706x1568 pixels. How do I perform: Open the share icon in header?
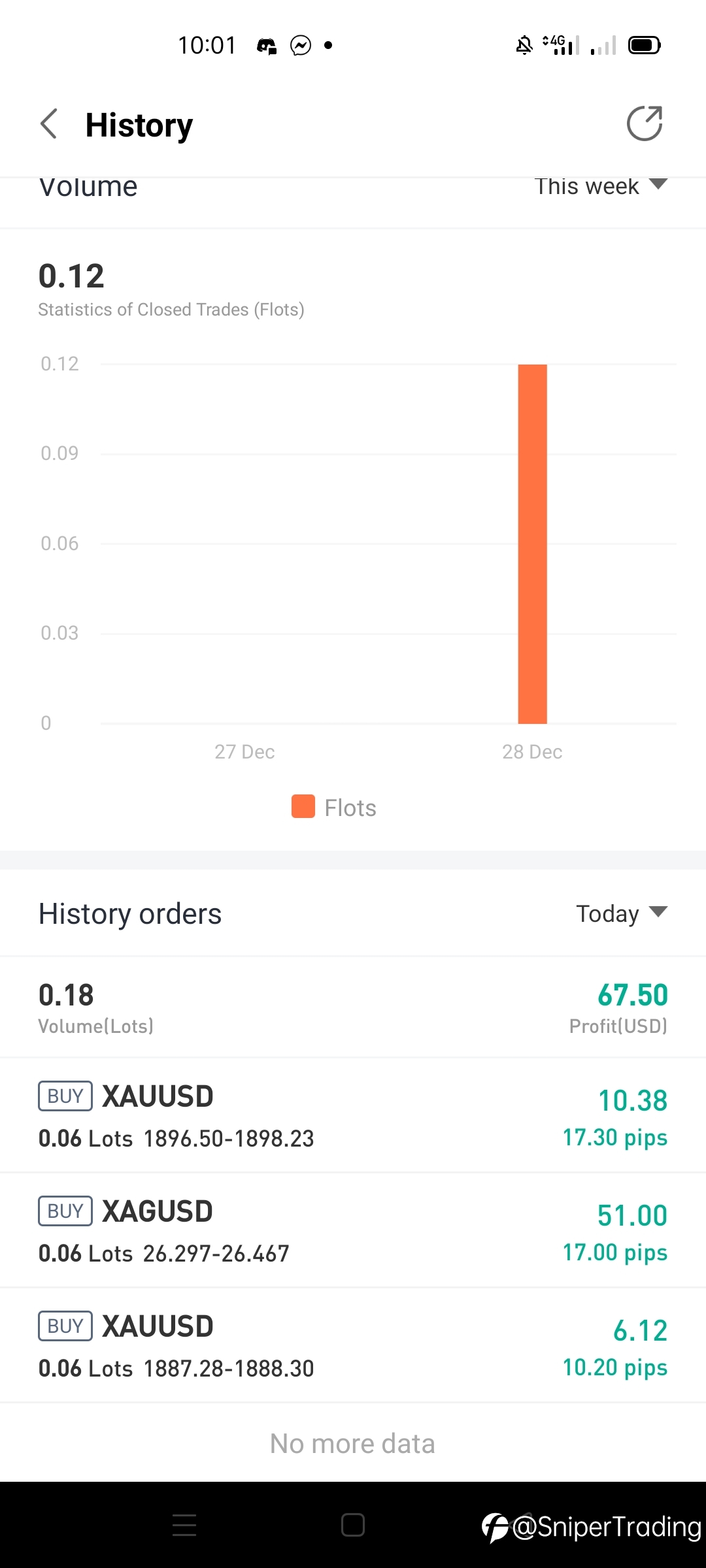point(645,123)
